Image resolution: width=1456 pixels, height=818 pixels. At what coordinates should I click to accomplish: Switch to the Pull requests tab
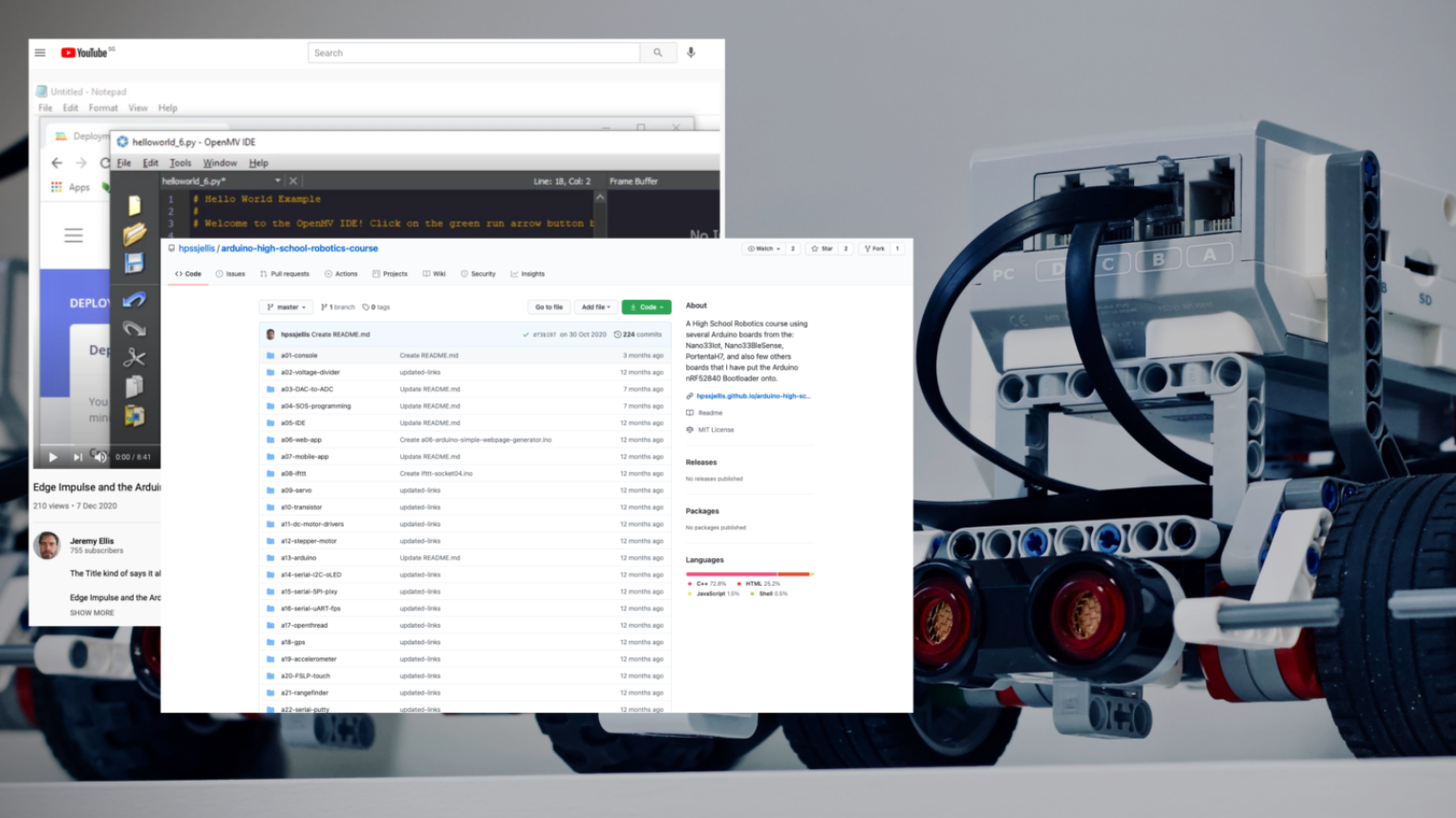pos(285,274)
